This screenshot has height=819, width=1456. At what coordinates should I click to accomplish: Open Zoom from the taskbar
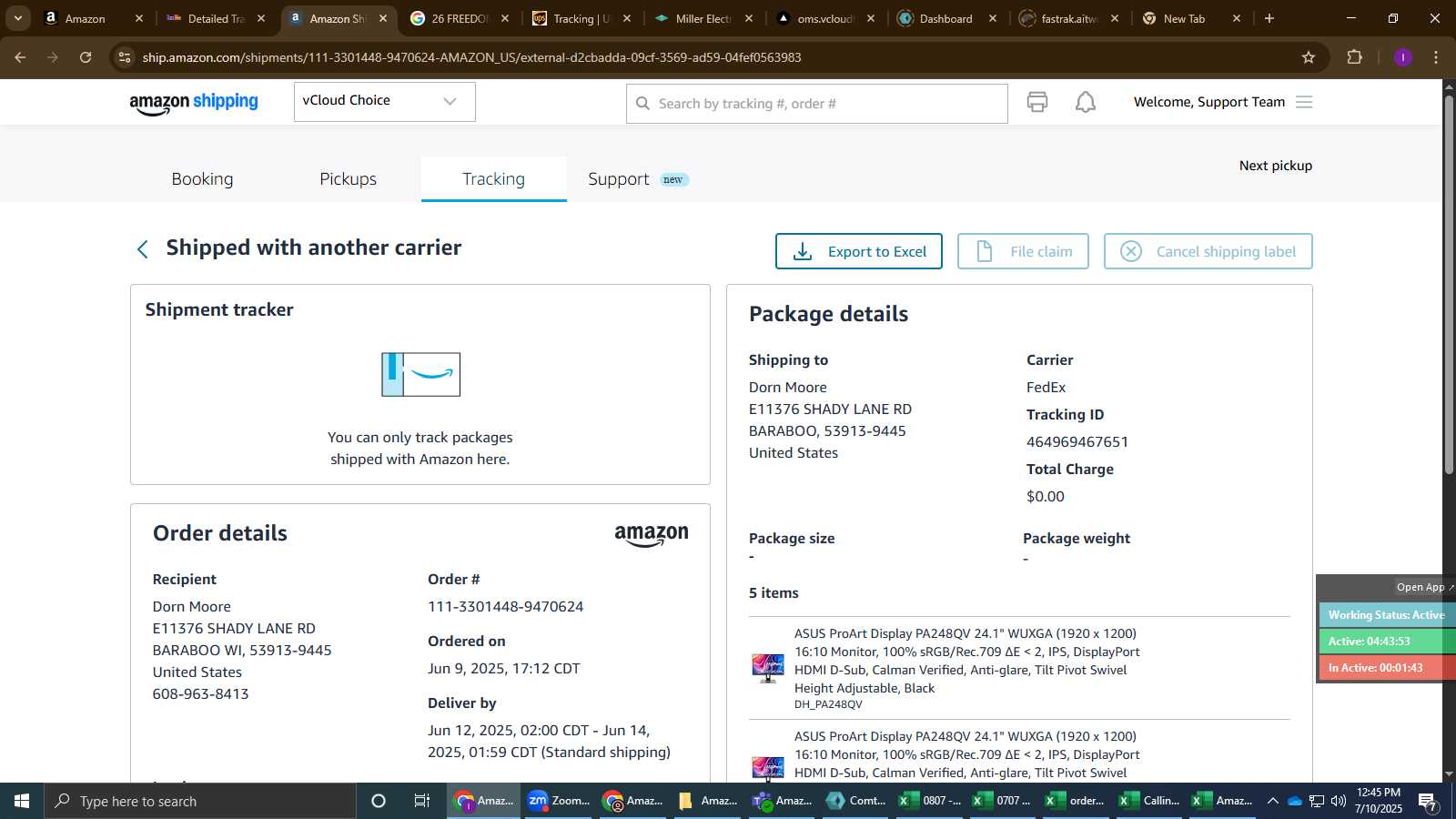coord(559,801)
